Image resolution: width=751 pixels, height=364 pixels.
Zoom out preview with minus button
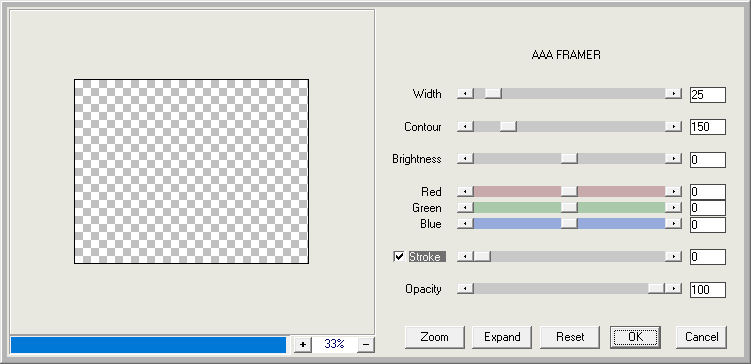pyautogui.click(x=366, y=344)
